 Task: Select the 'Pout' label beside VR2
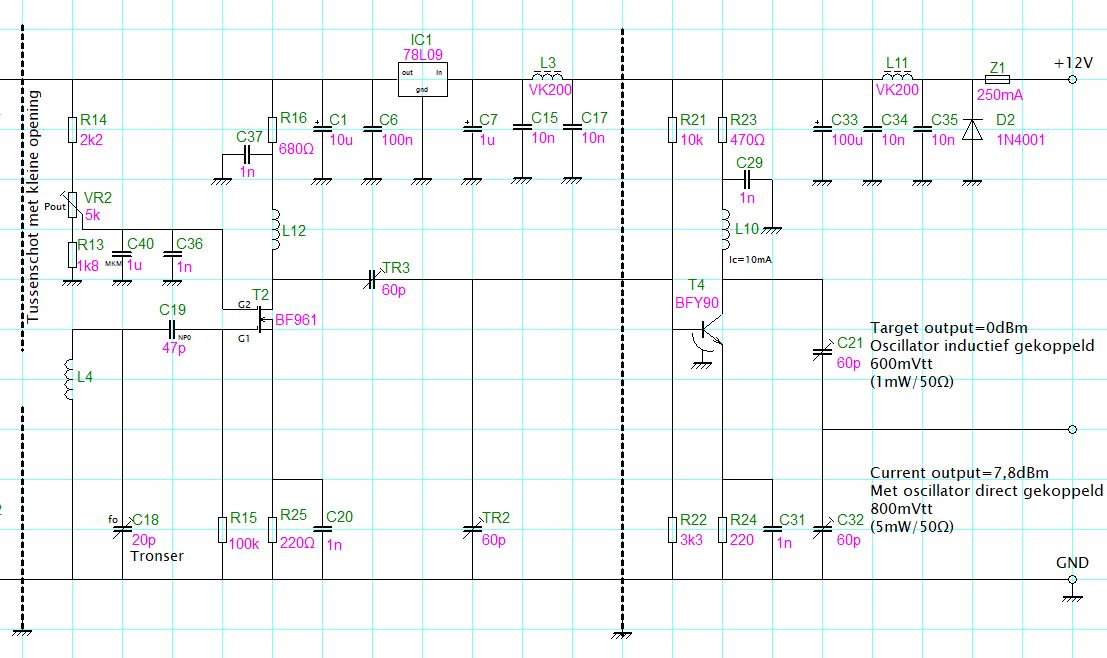(54, 207)
